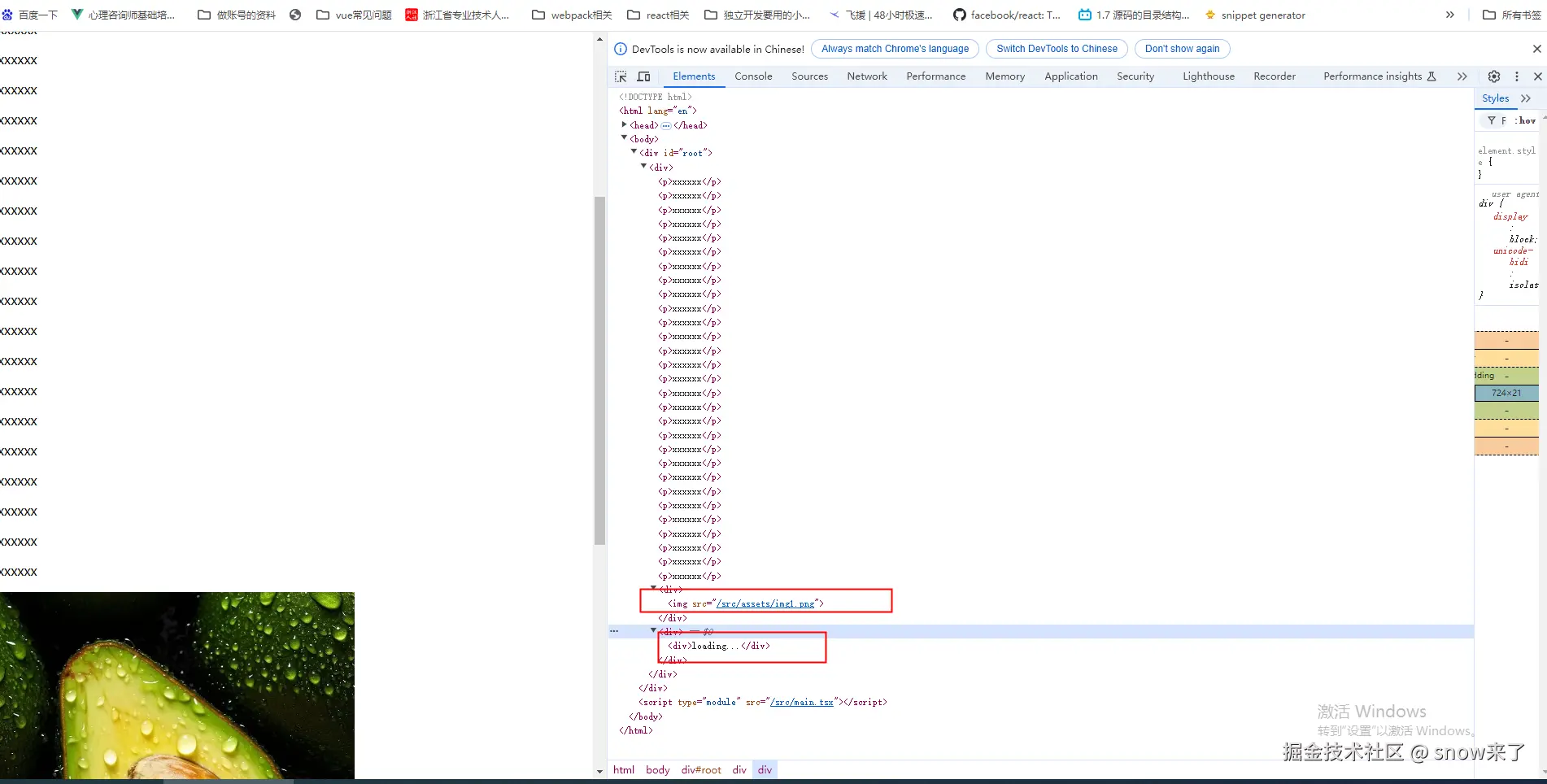Toggle the :hov element state
The width and height of the screenshot is (1547, 784).
(x=1526, y=120)
